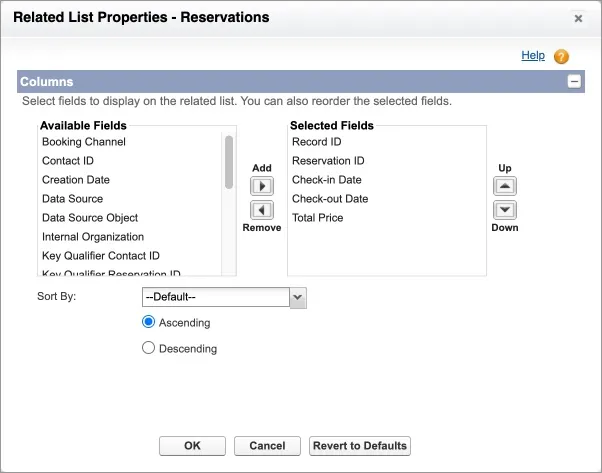Open the Help link

[x=533, y=56]
